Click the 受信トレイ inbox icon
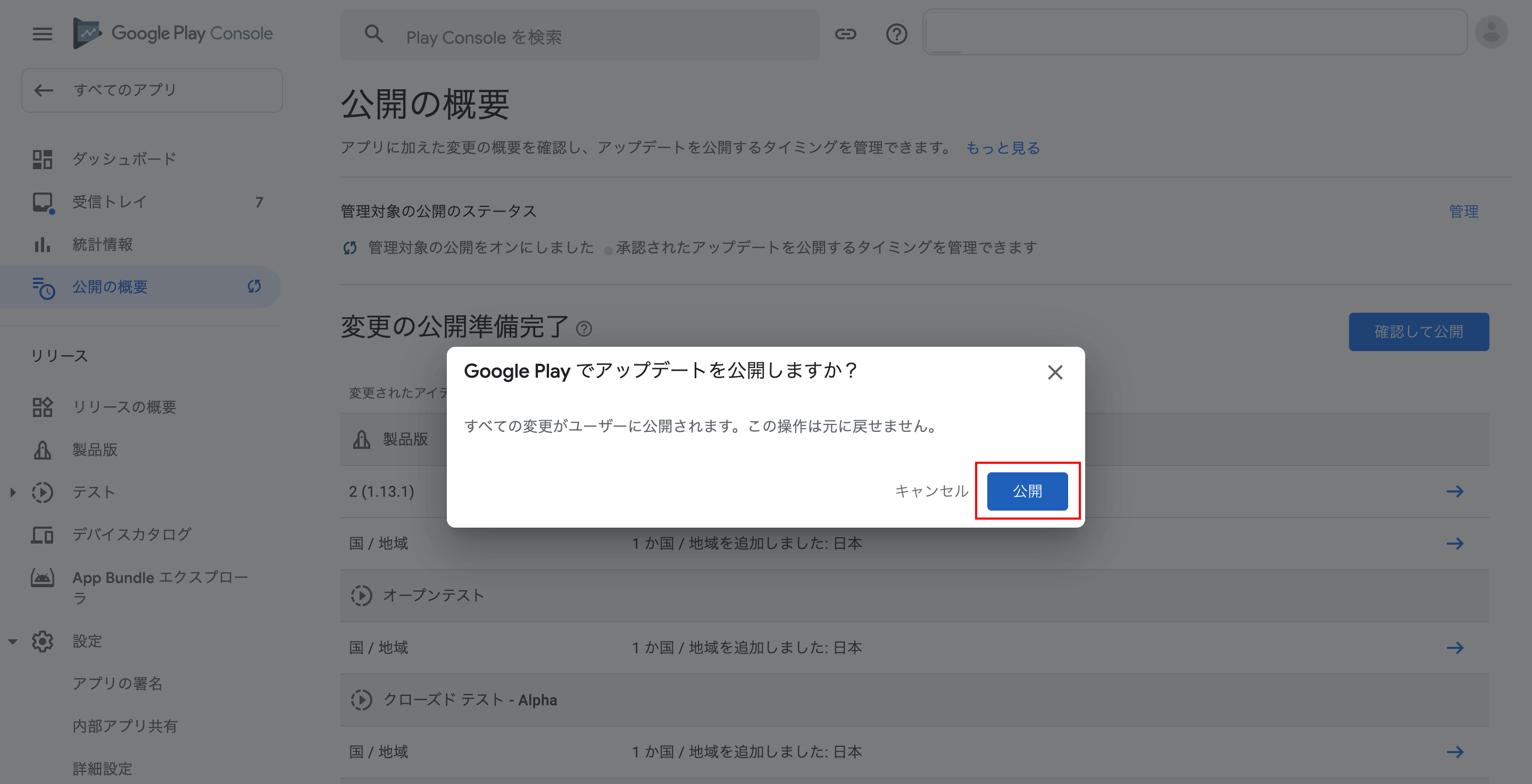Image resolution: width=1532 pixels, height=784 pixels. click(43, 202)
